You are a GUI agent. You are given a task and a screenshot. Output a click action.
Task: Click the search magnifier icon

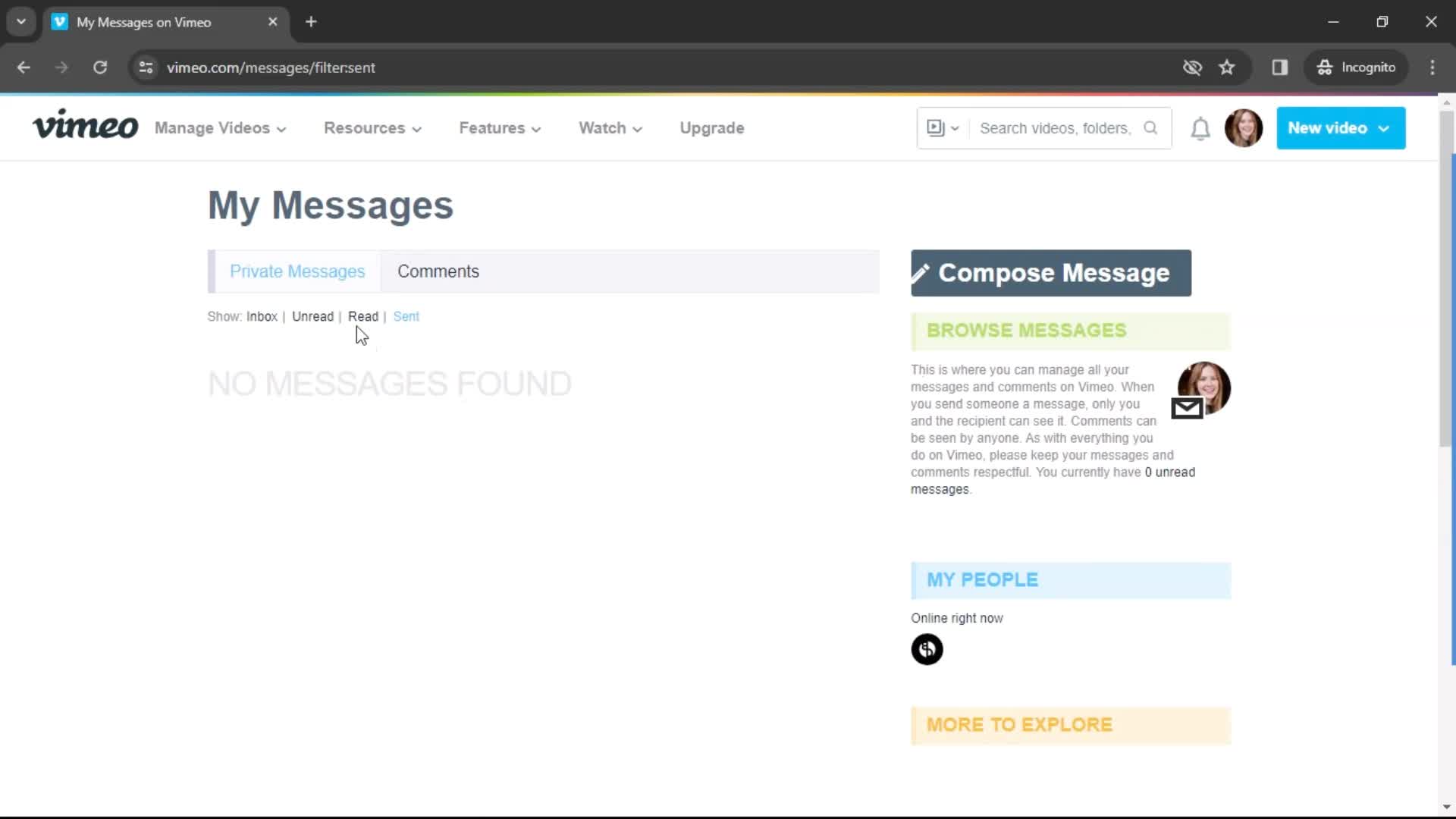pos(1151,128)
